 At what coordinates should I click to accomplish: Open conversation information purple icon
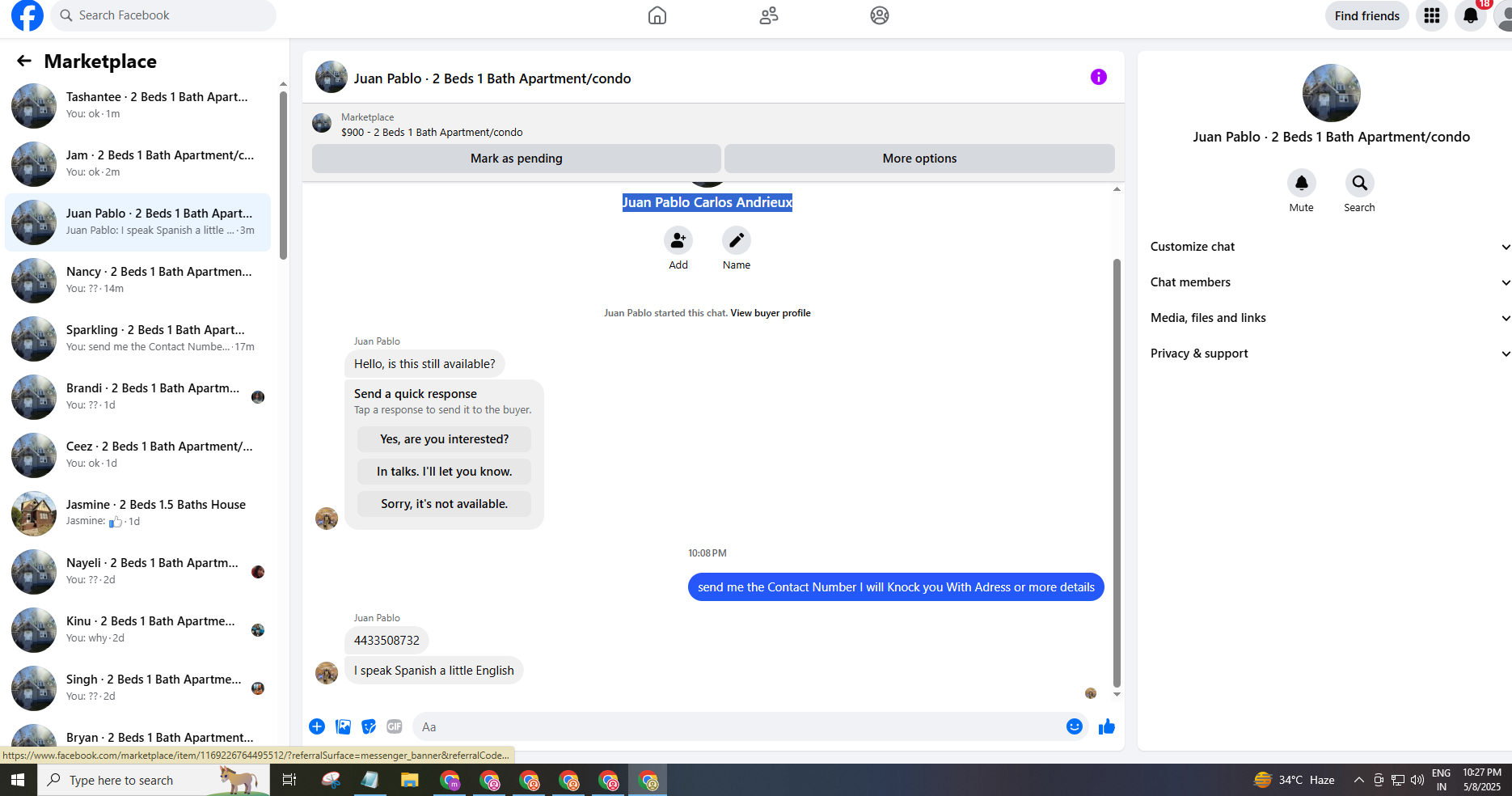click(x=1099, y=77)
